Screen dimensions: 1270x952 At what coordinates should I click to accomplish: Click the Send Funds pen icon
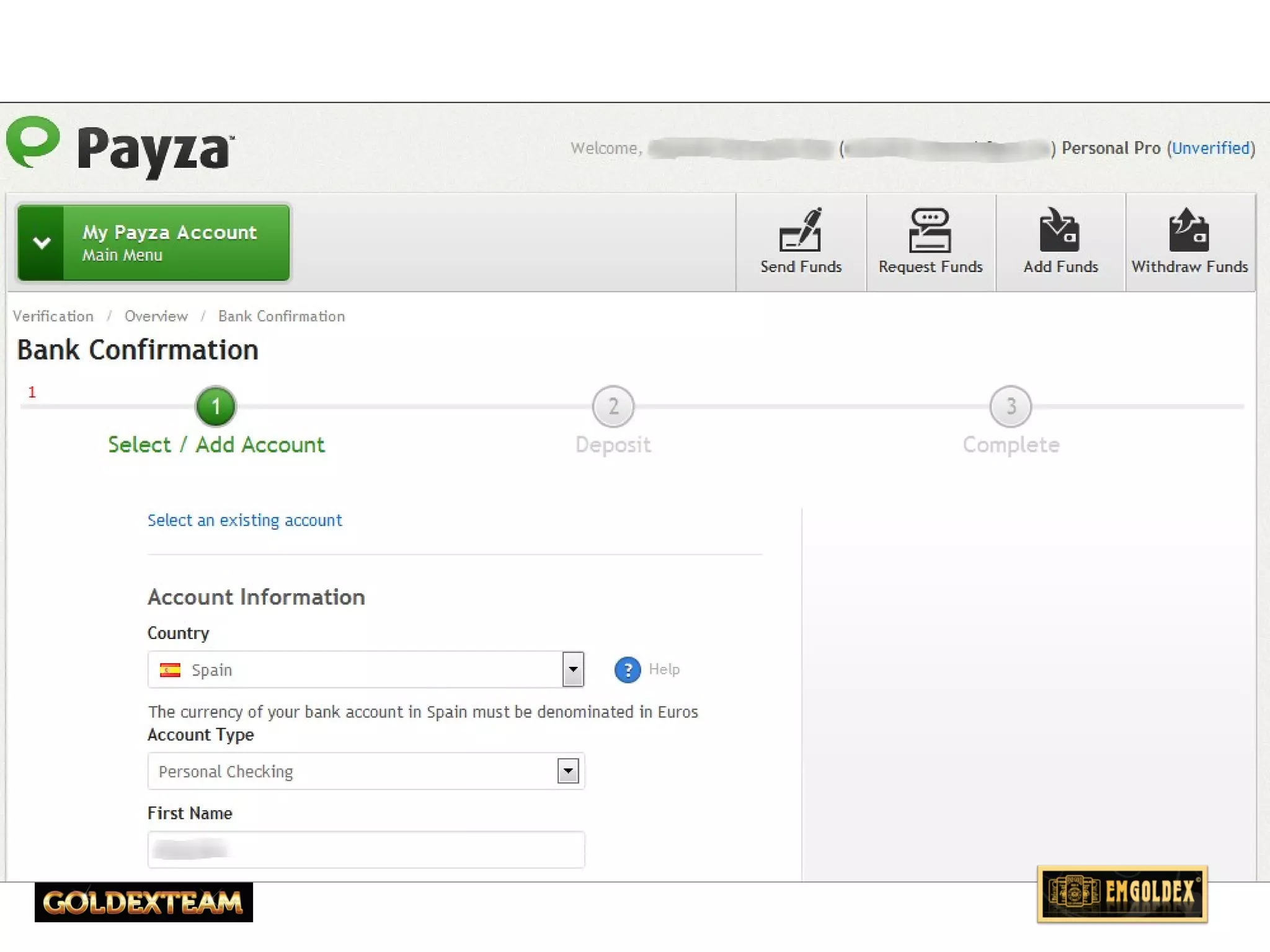800,230
